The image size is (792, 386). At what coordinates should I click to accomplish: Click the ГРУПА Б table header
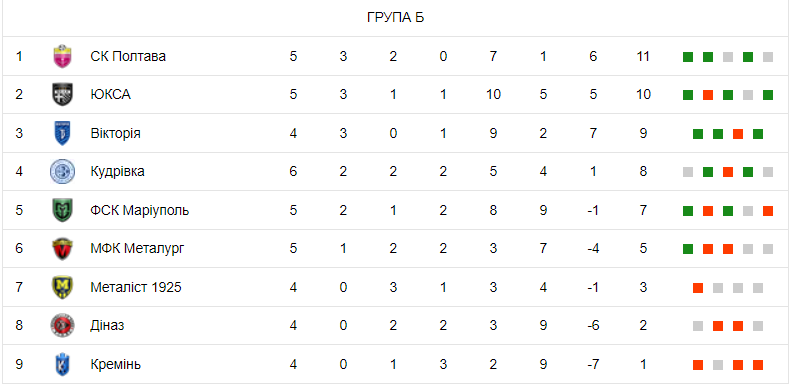pos(395,18)
